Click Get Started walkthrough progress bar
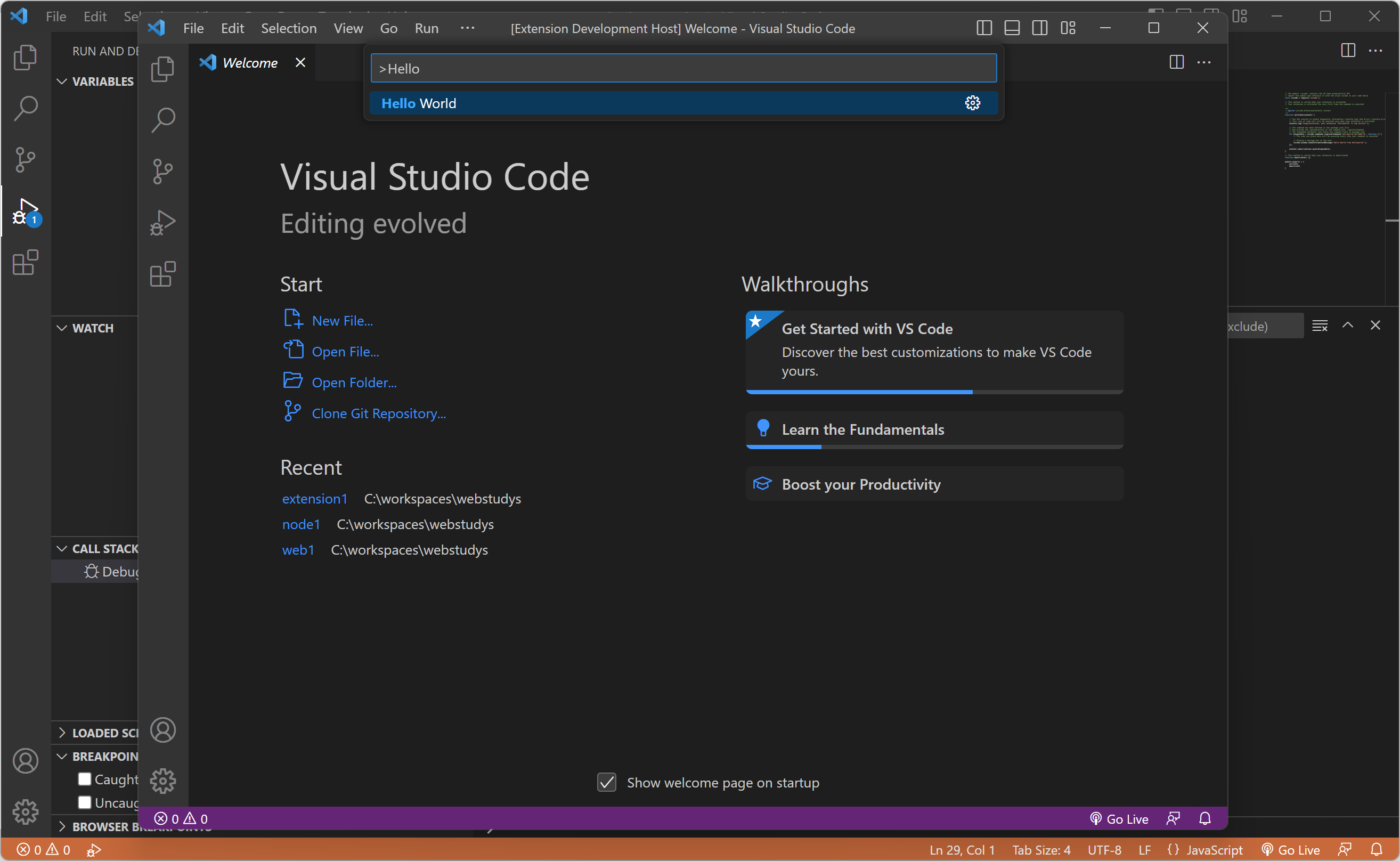The image size is (1400, 861). (x=934, y=392)
